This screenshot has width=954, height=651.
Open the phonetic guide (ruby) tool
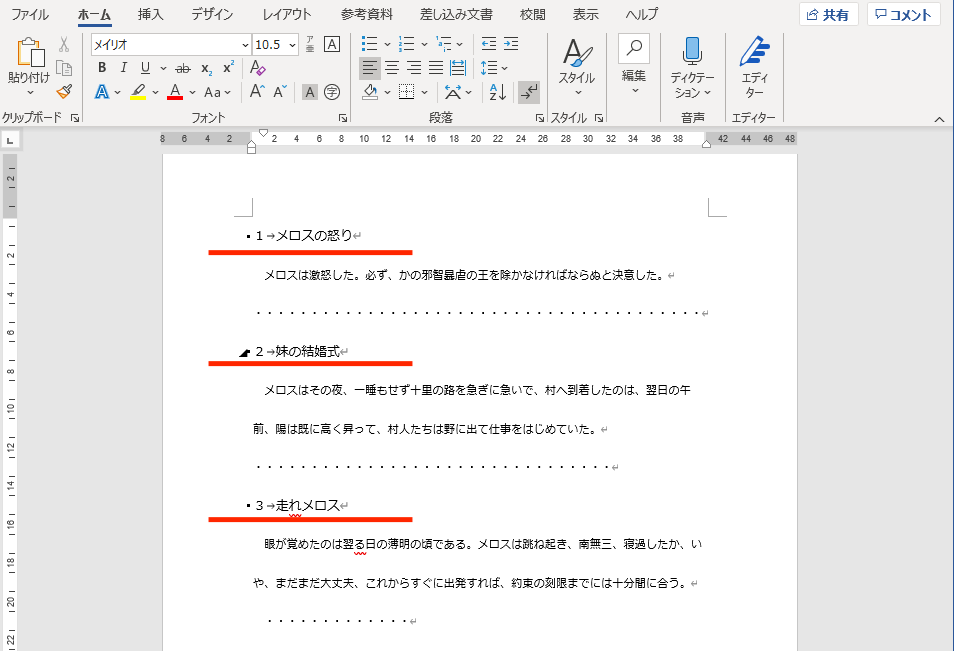point(310,44)
